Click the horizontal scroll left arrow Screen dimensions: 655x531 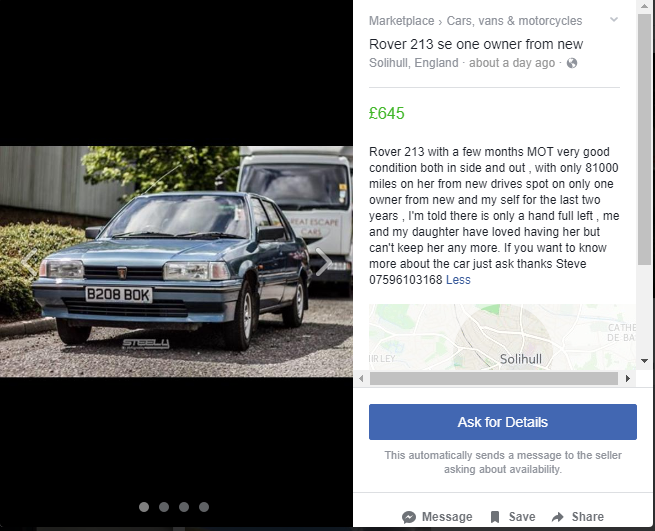361,379
